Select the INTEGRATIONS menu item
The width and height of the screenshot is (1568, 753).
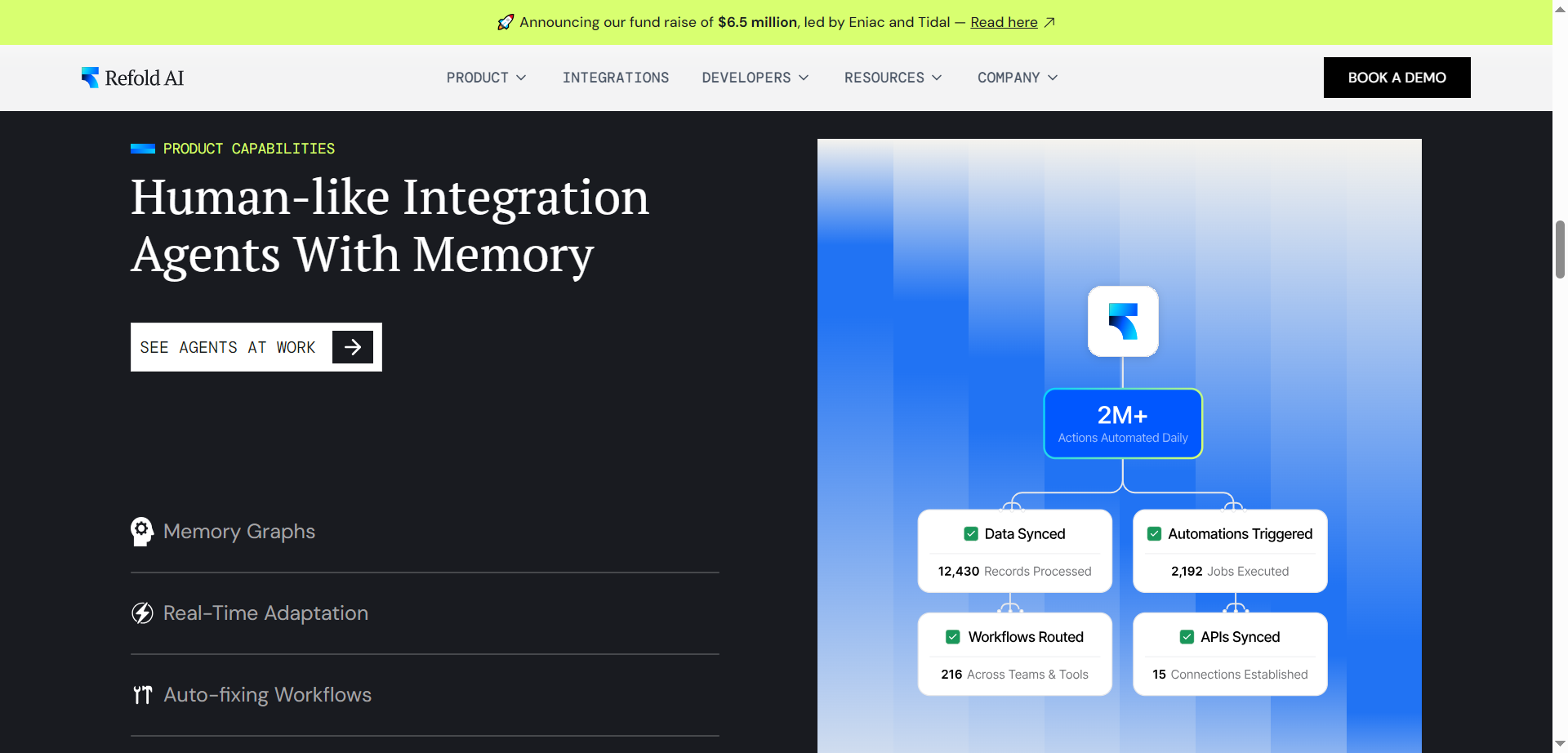coord(616,78)
